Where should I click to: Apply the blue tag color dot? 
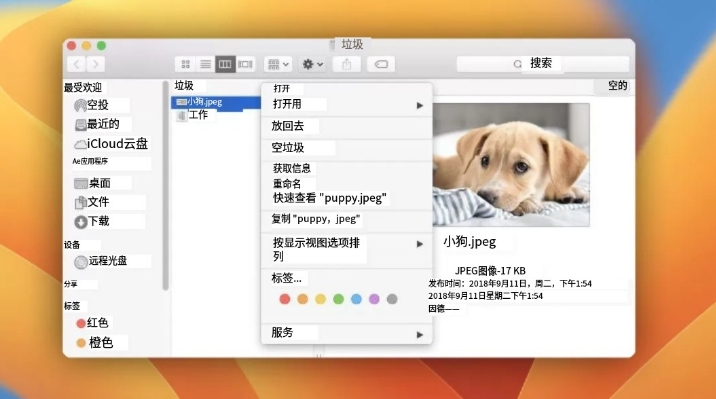(356, 299)
